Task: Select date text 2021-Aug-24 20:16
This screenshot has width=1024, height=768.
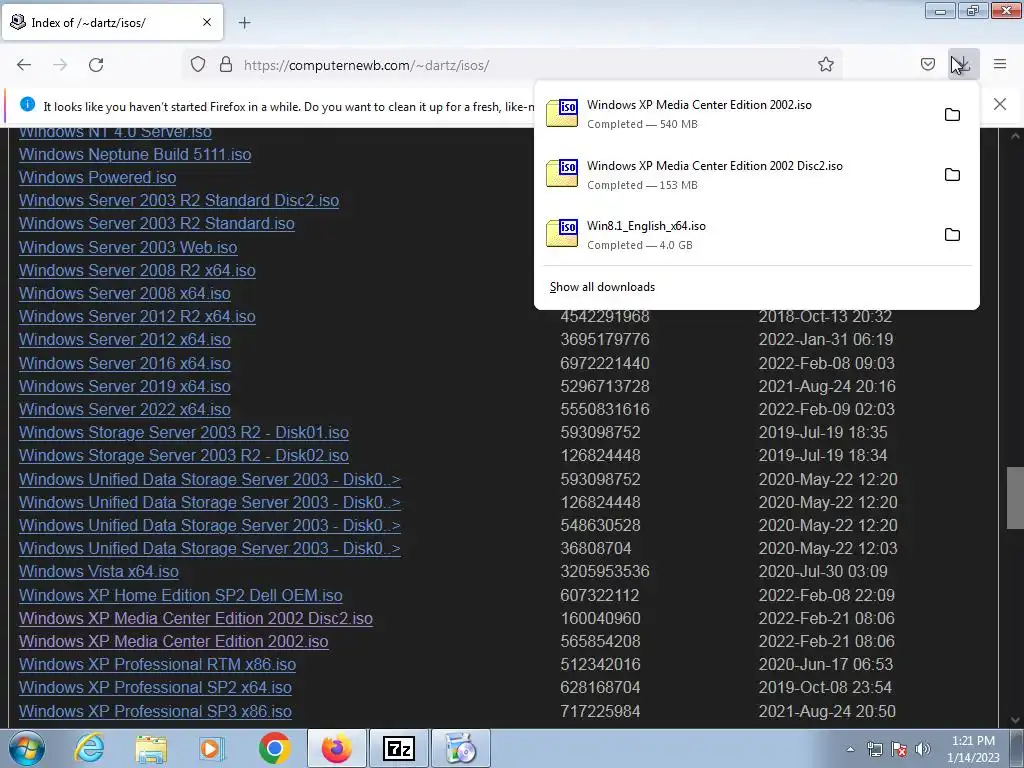Action: pyautogui.click(x=827, y=386)
